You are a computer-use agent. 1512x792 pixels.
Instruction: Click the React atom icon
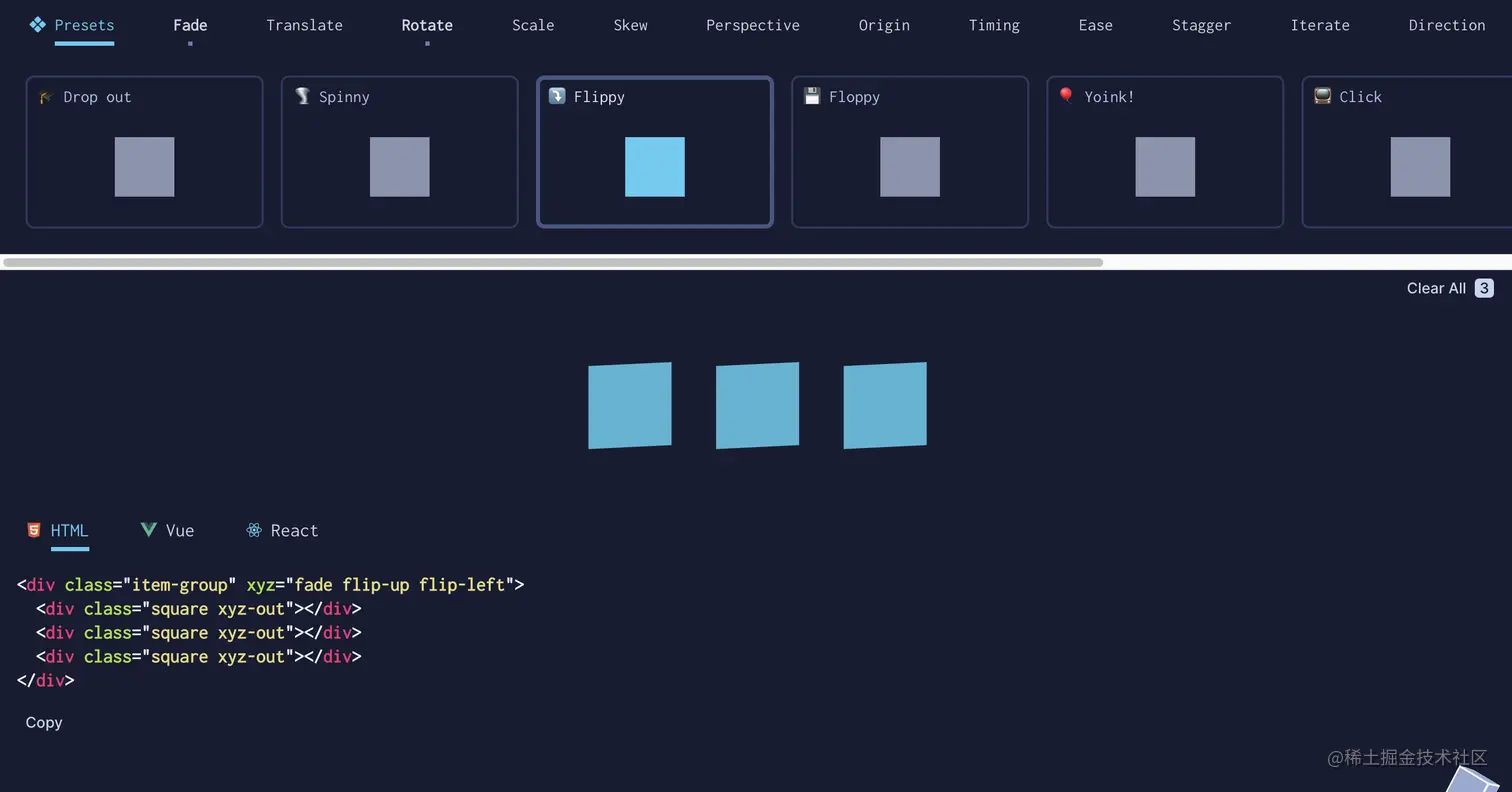[x=254, y=530]
